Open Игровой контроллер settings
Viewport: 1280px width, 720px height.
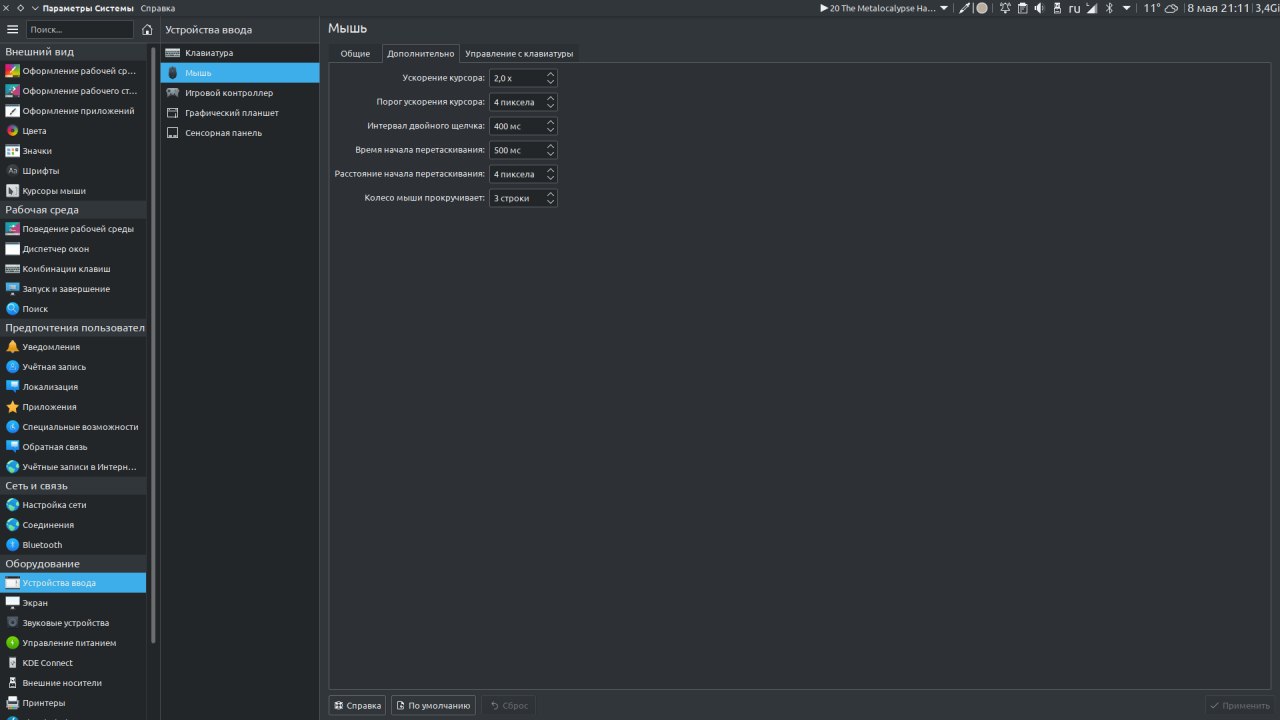click(x=240, y=93)
